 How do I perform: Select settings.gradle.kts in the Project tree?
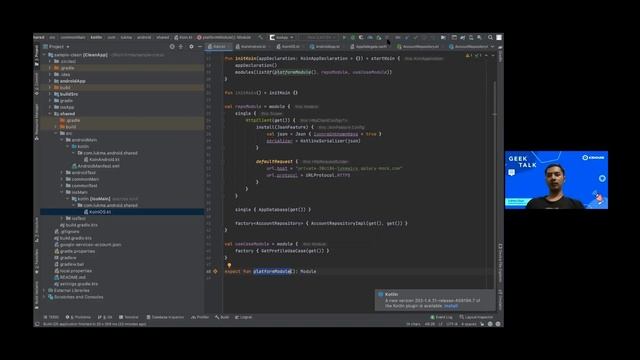pos(78,284)
